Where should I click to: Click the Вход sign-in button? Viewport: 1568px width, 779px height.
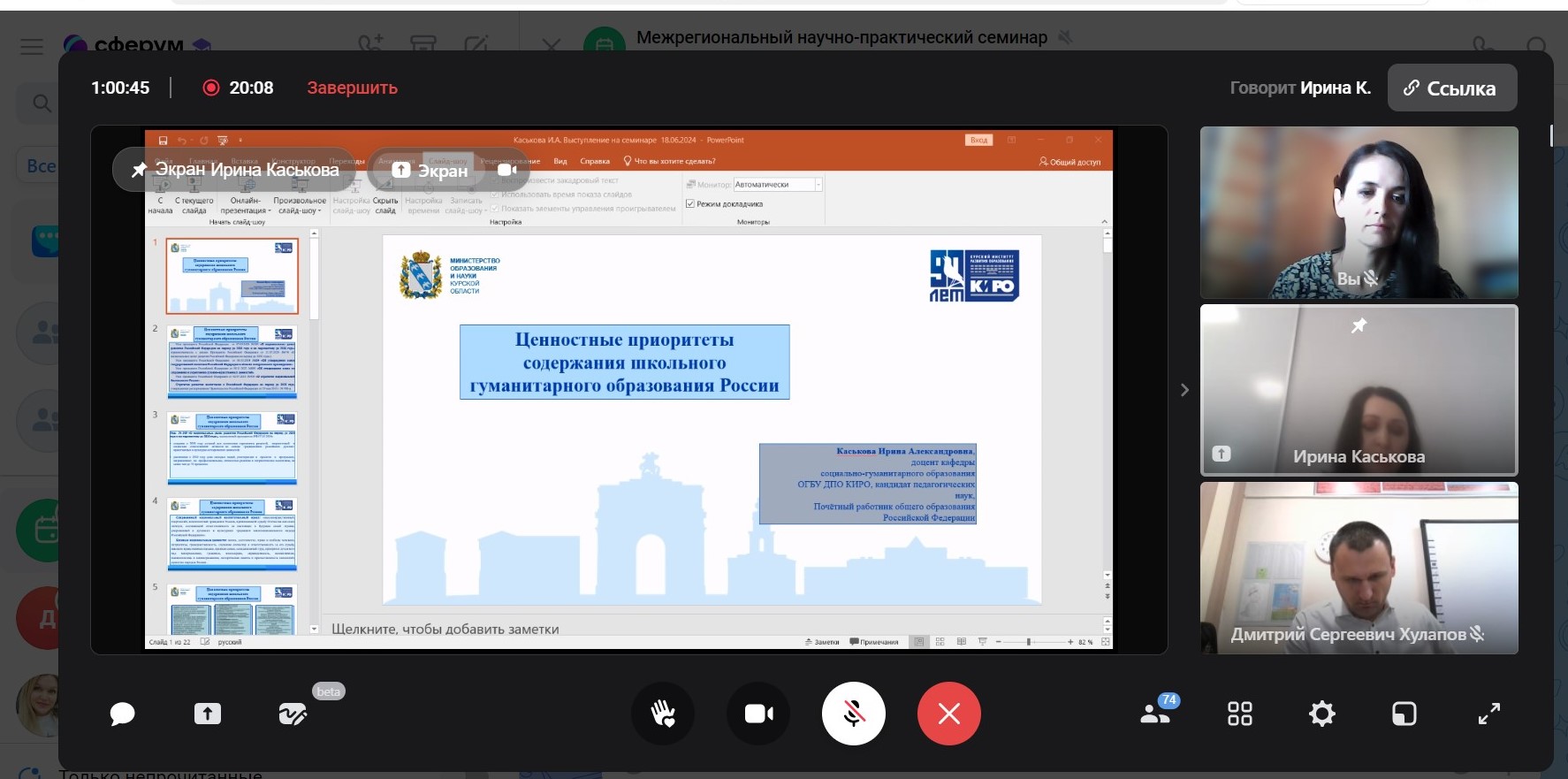978,140
